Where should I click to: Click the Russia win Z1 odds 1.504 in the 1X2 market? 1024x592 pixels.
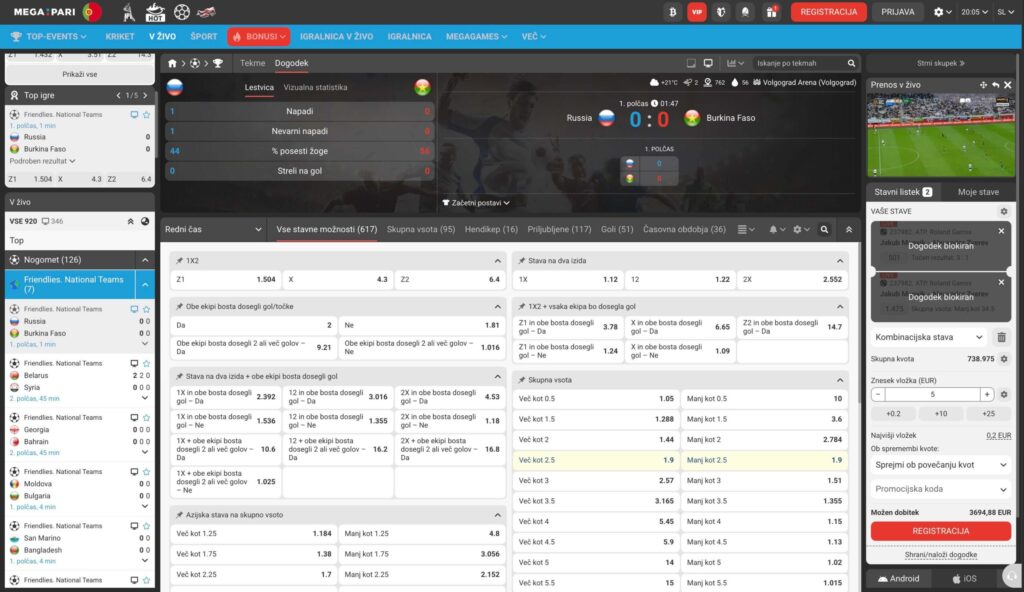point(226,280)
